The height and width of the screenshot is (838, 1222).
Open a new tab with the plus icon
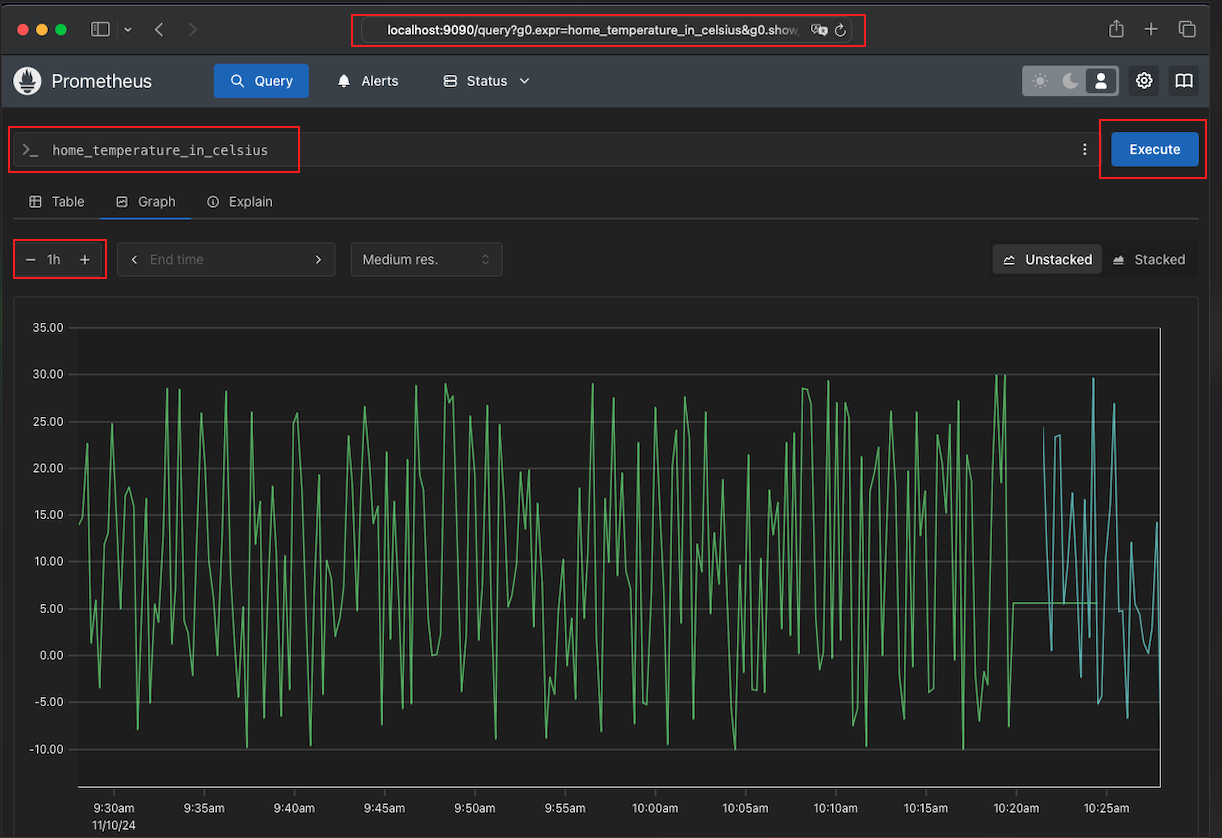(1151, 29)
